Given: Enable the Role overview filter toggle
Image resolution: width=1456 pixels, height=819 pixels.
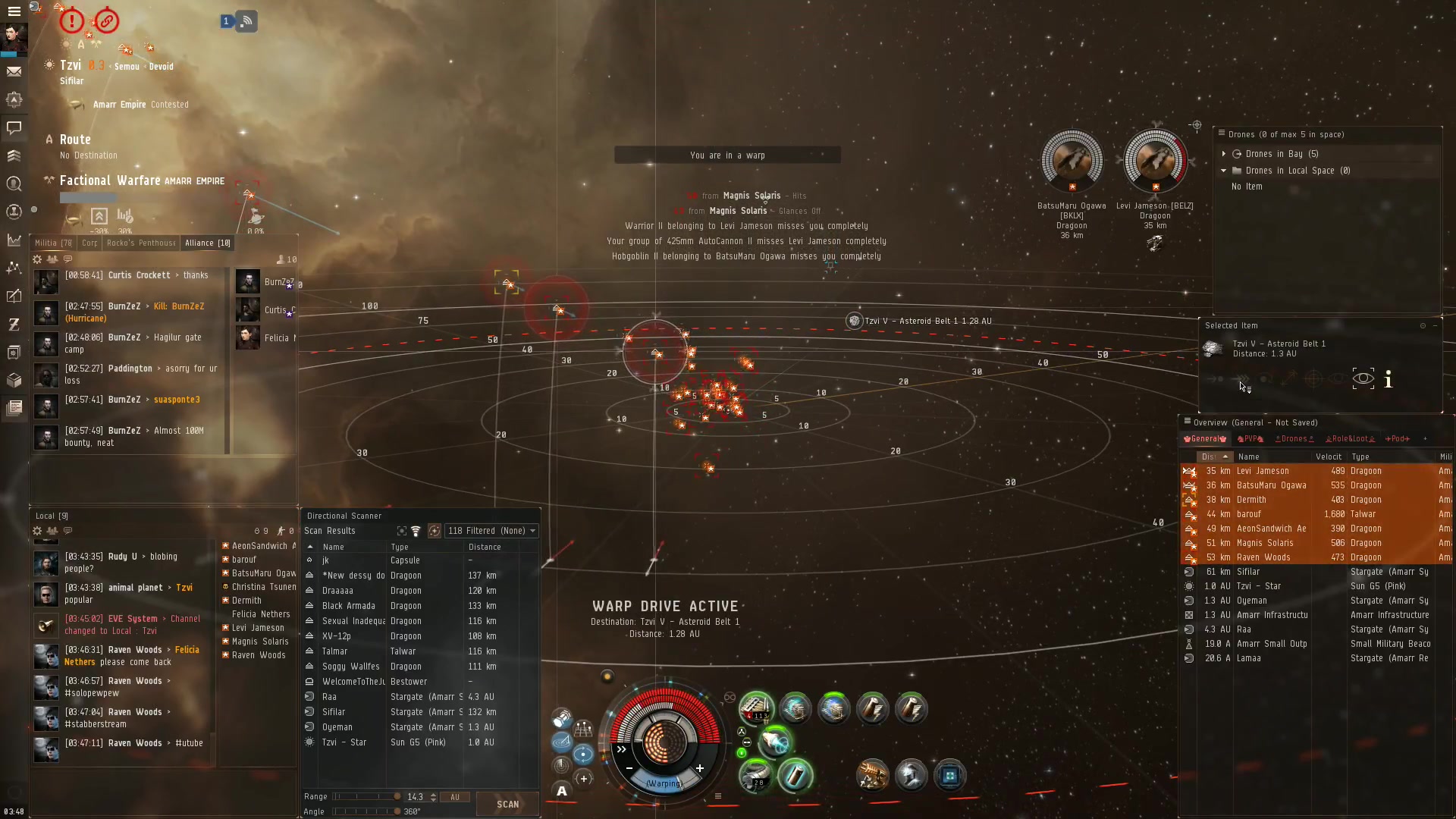Looking at the screenshot, I should click(x=1353, y=438).
